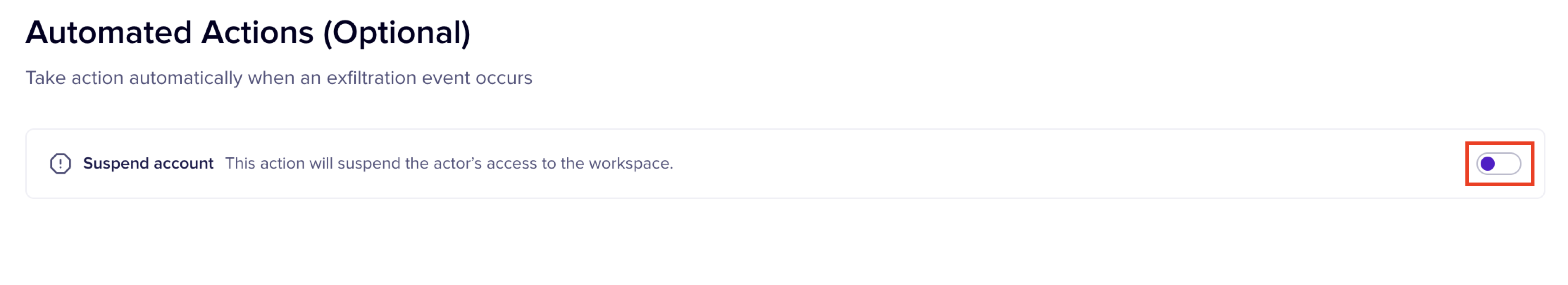Activate the toggle highlighted in red

(1498, 164)
